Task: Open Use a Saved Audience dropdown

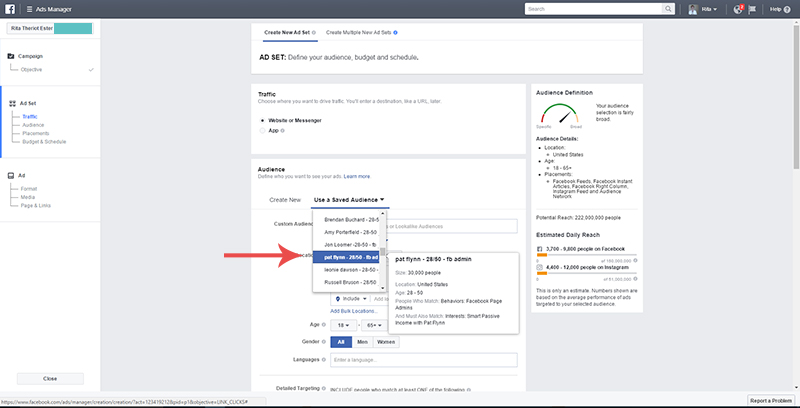Action: (x=349, y=200)
